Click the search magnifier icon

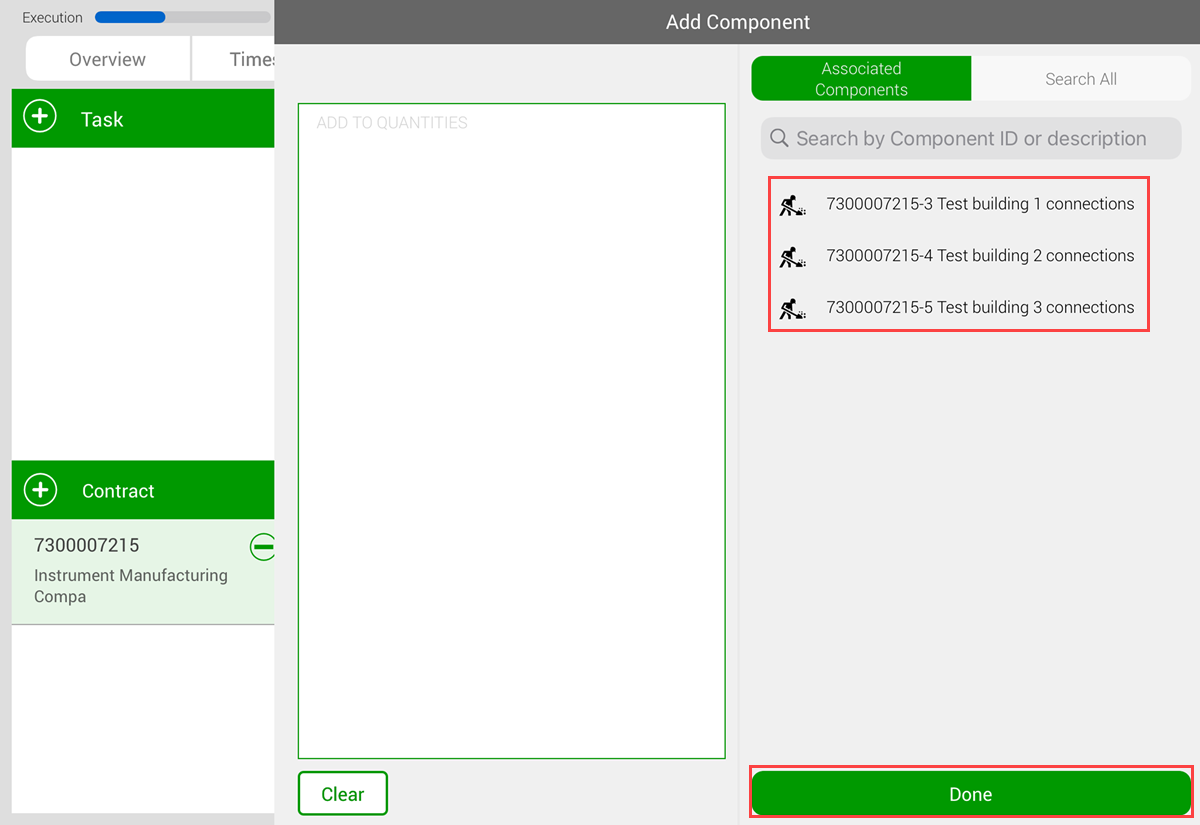tap(779, 138)
